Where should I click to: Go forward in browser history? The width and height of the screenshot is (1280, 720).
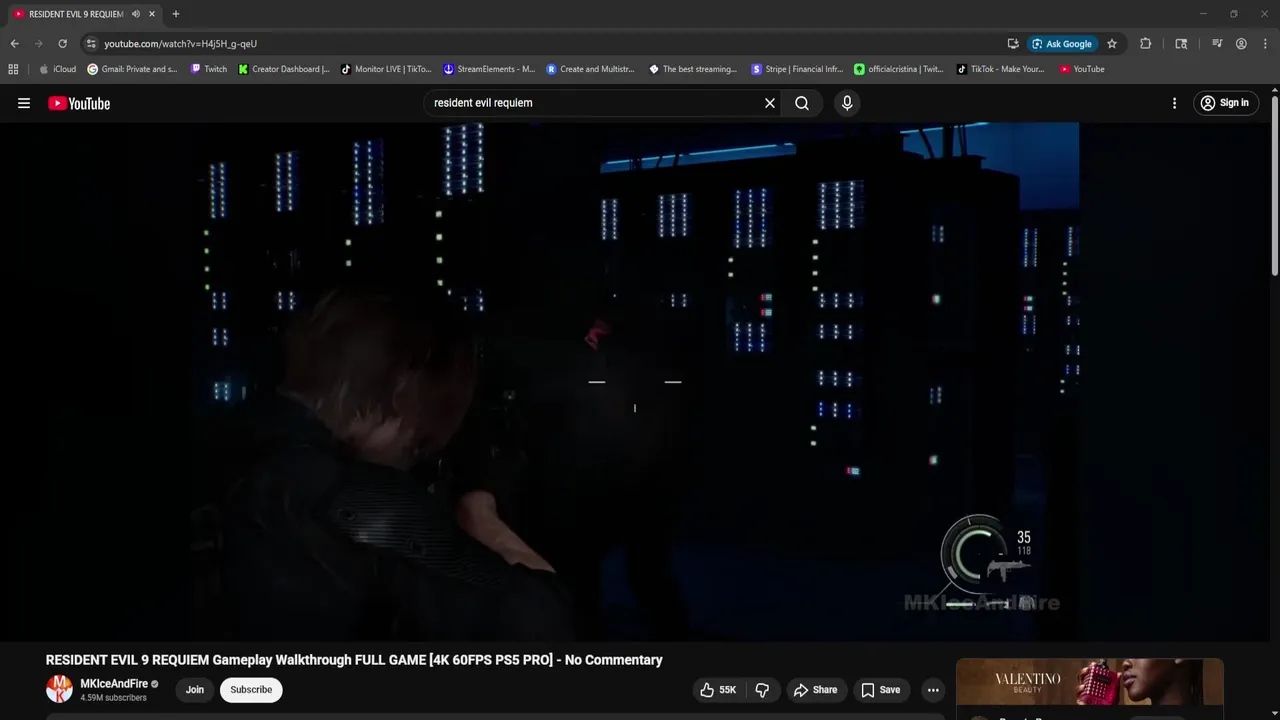tap(38, 44)
